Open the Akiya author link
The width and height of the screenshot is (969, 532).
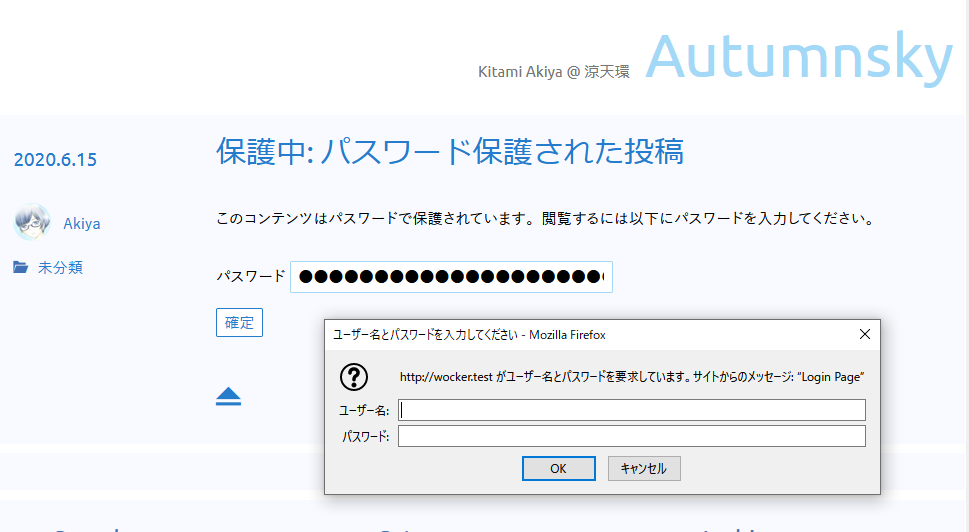tap(82, 224)
